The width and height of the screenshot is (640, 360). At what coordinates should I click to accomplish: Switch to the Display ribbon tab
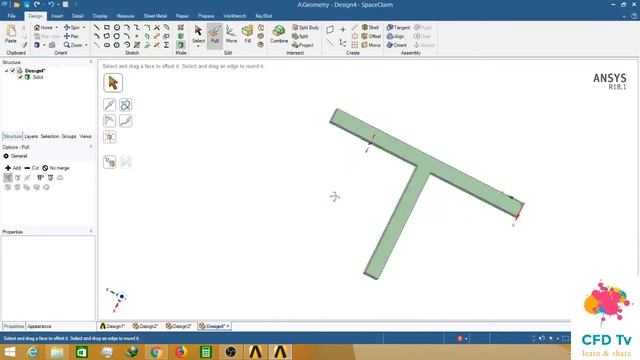pyautogui.click(x=100, y=16)
